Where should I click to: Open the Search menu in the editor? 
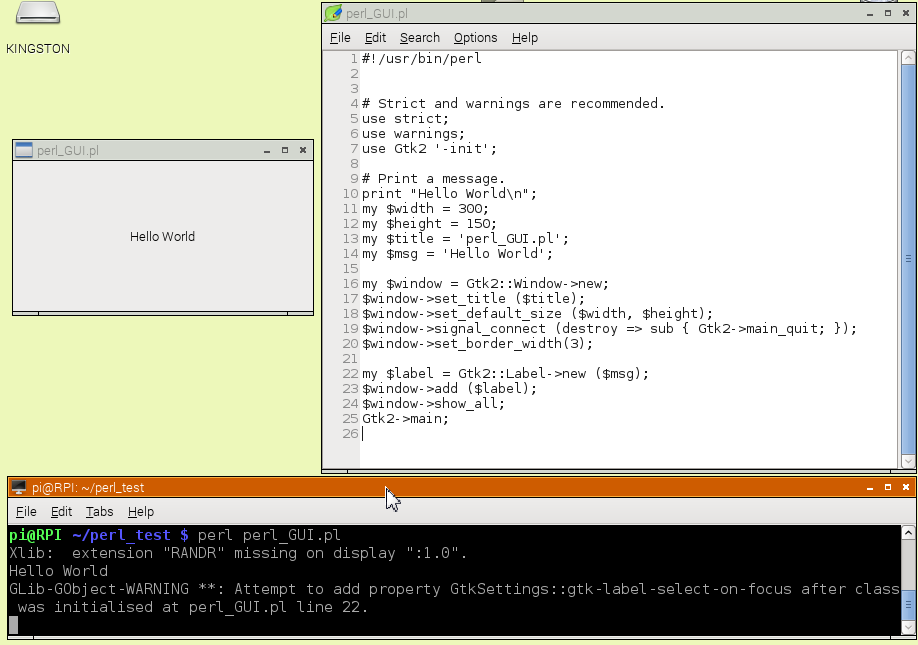(x=419, y=38)
